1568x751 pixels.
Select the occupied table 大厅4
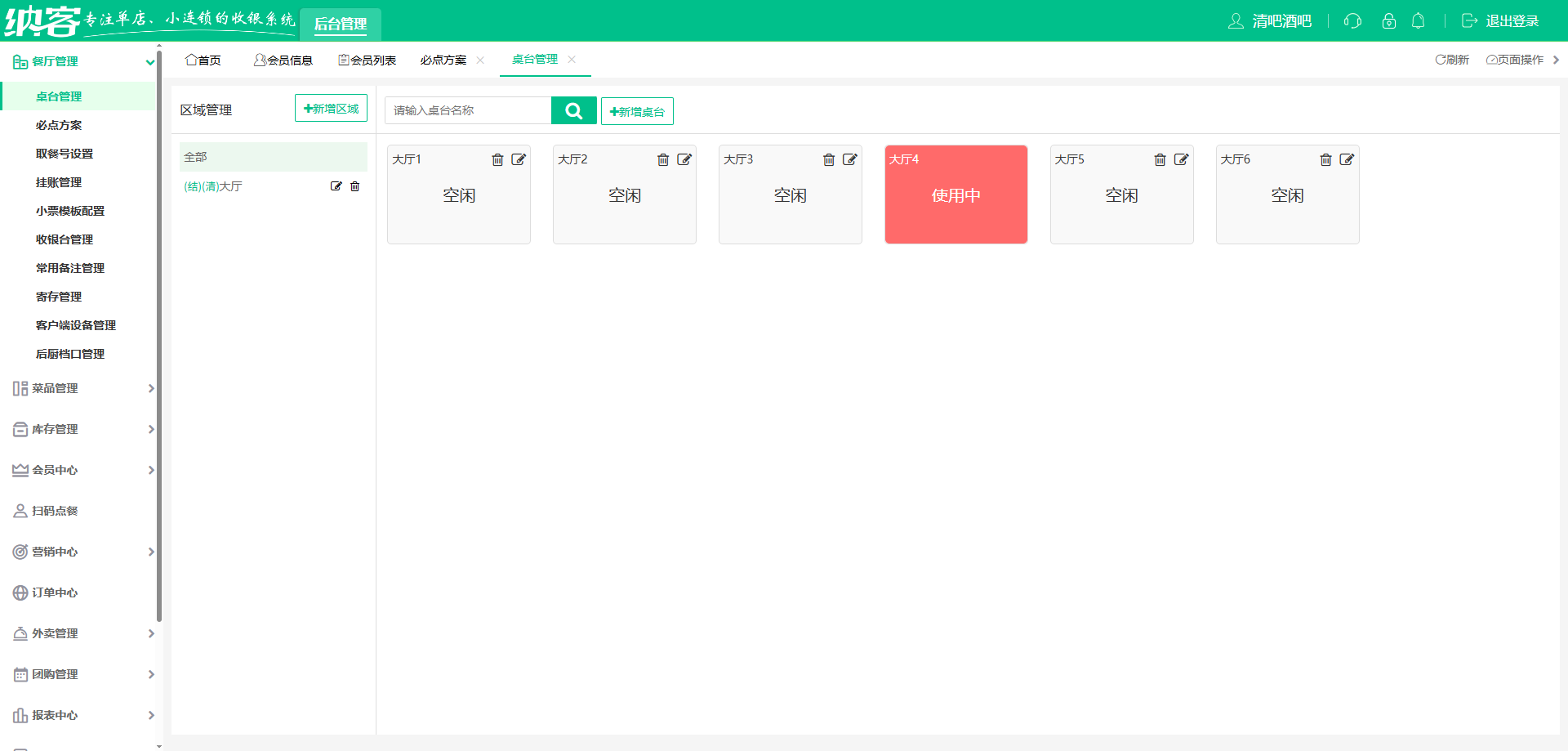[x=955, y=194]
